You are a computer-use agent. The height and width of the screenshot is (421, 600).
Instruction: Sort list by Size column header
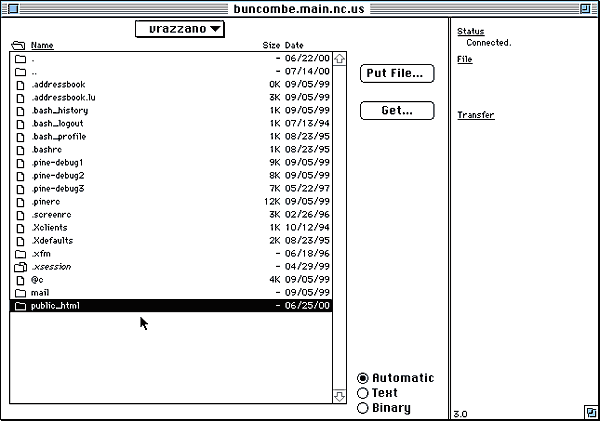[271, 45]
